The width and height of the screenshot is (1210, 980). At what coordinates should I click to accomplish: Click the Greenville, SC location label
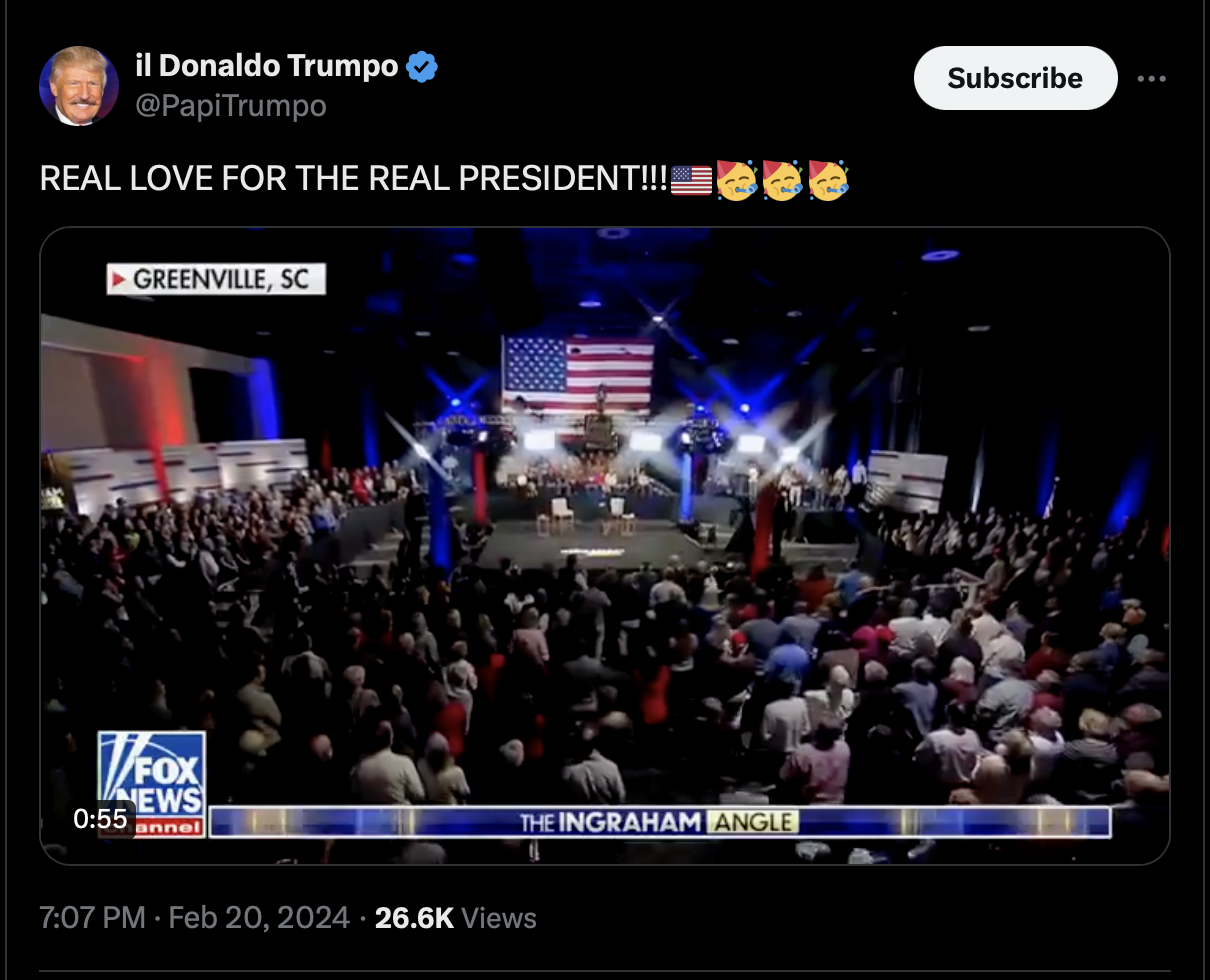pos(216,278)
